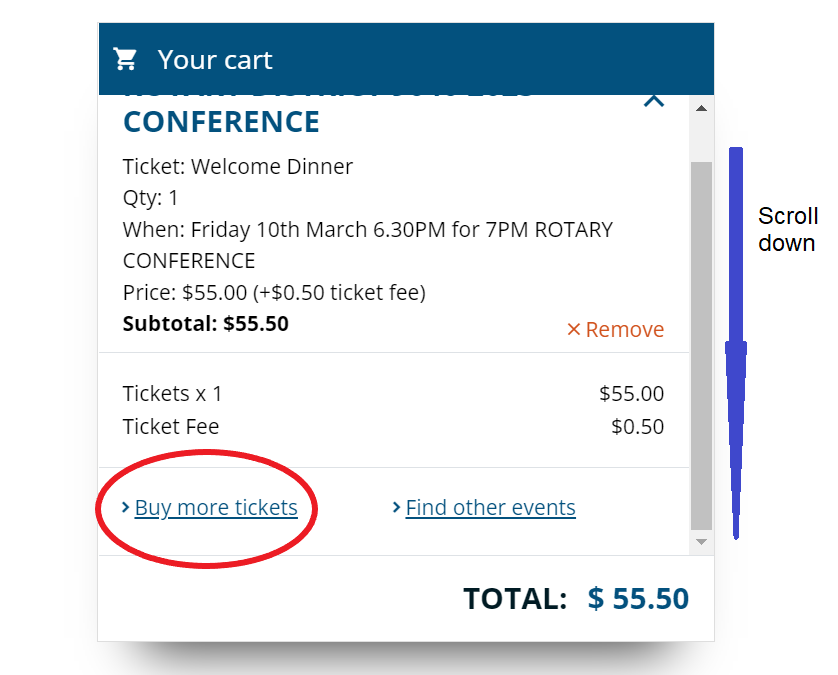Click arrow icon beside Find other events

(x=396, y=507)
